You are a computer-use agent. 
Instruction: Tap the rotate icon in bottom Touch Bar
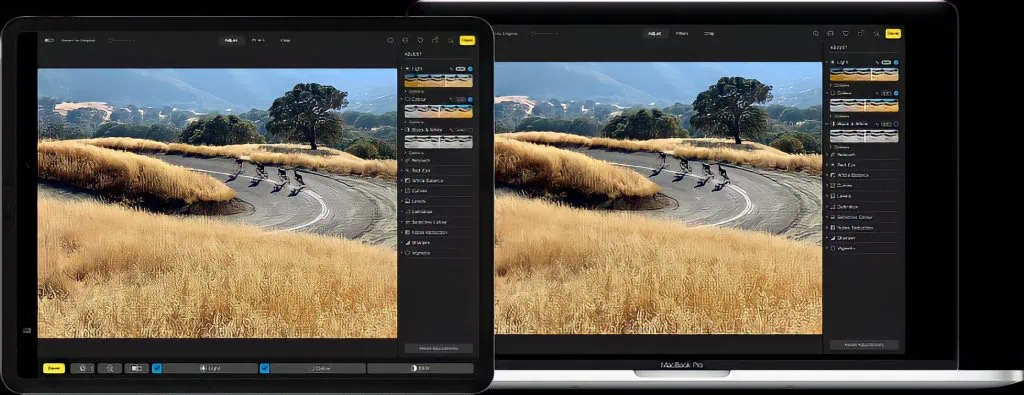click(x=82, y=368)
